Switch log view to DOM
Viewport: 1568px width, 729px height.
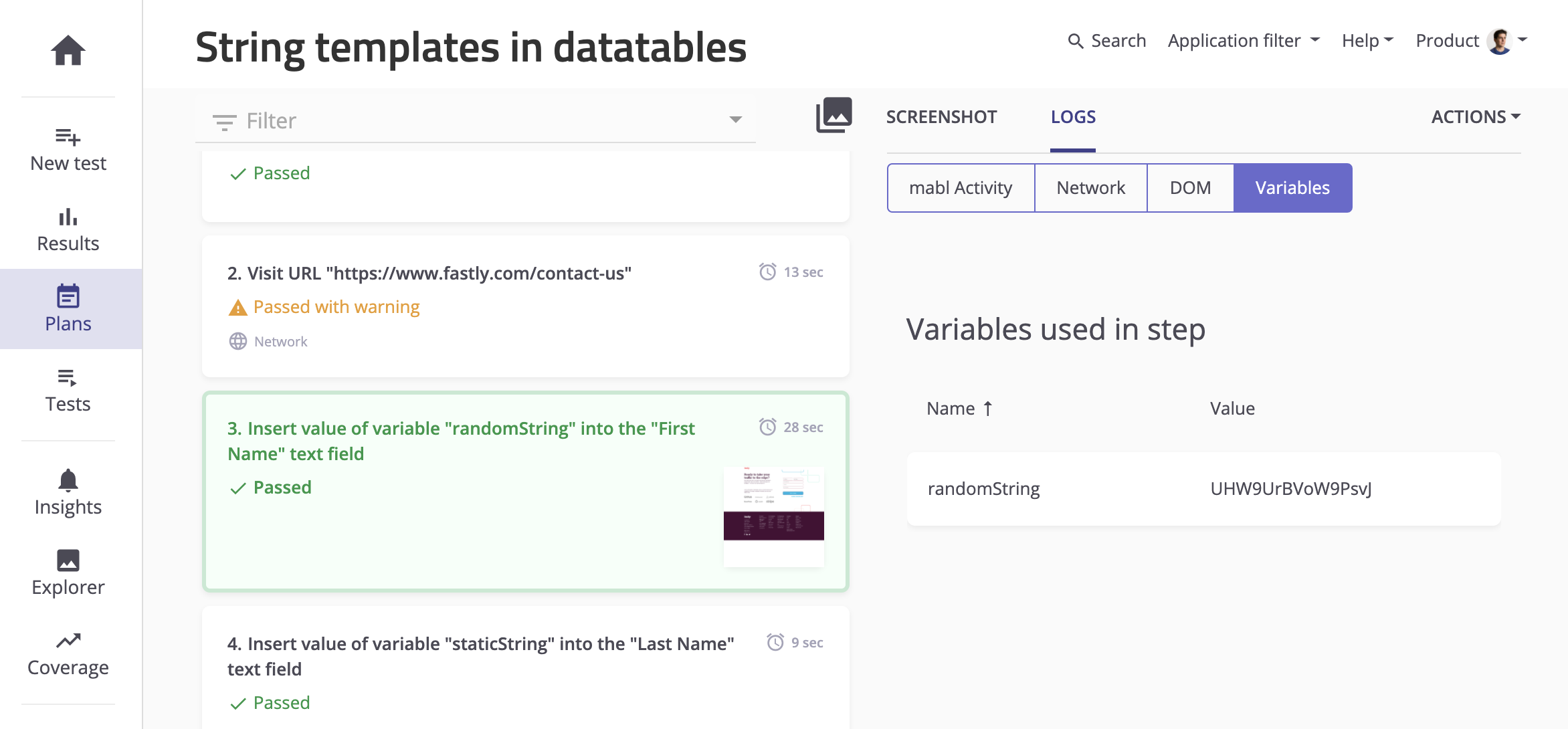point(1190,188)
